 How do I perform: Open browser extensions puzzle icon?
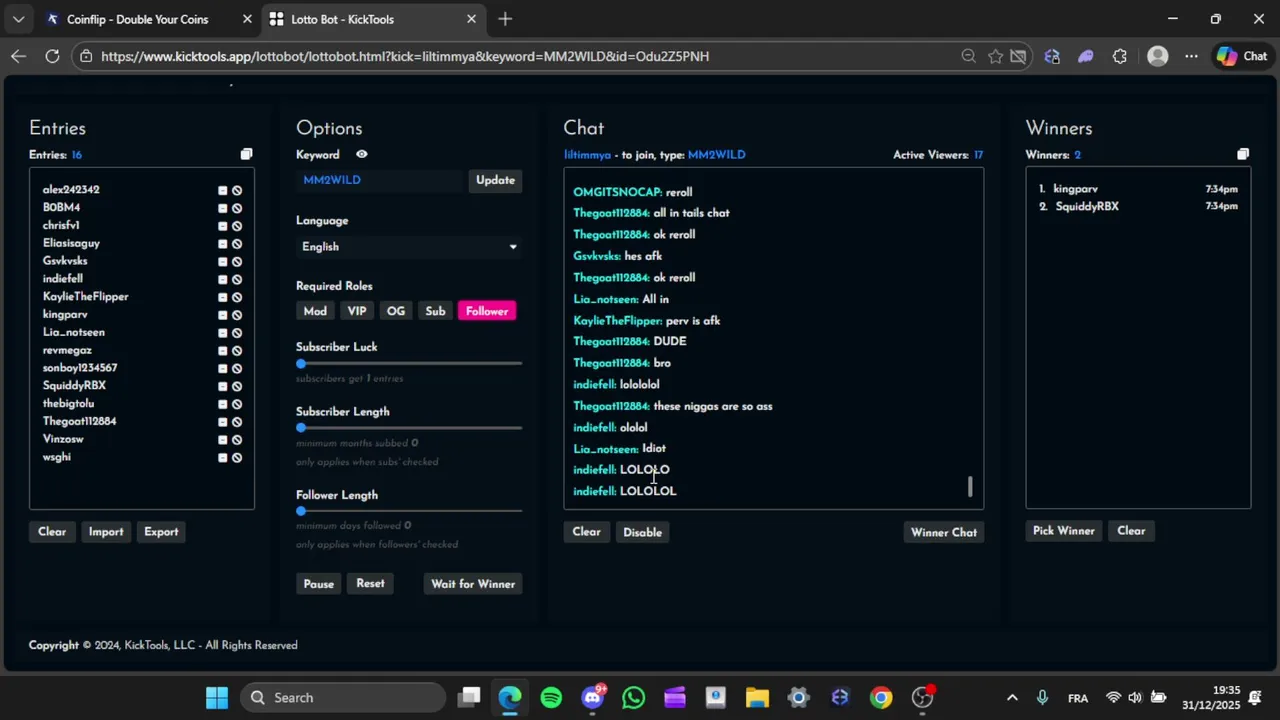click(x=1119, y=56)
